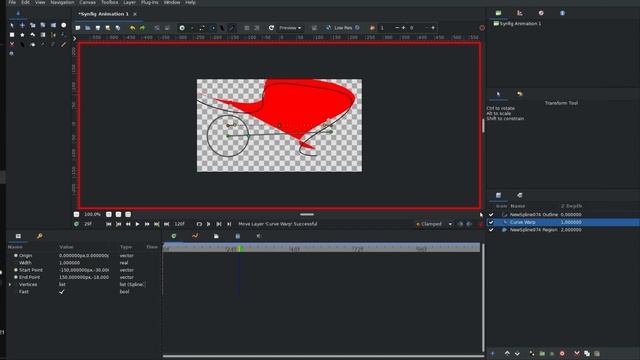Screen dimensions: 640x360
Task: Expand the Vertices parameter list
Action: [x=11, y=284]
